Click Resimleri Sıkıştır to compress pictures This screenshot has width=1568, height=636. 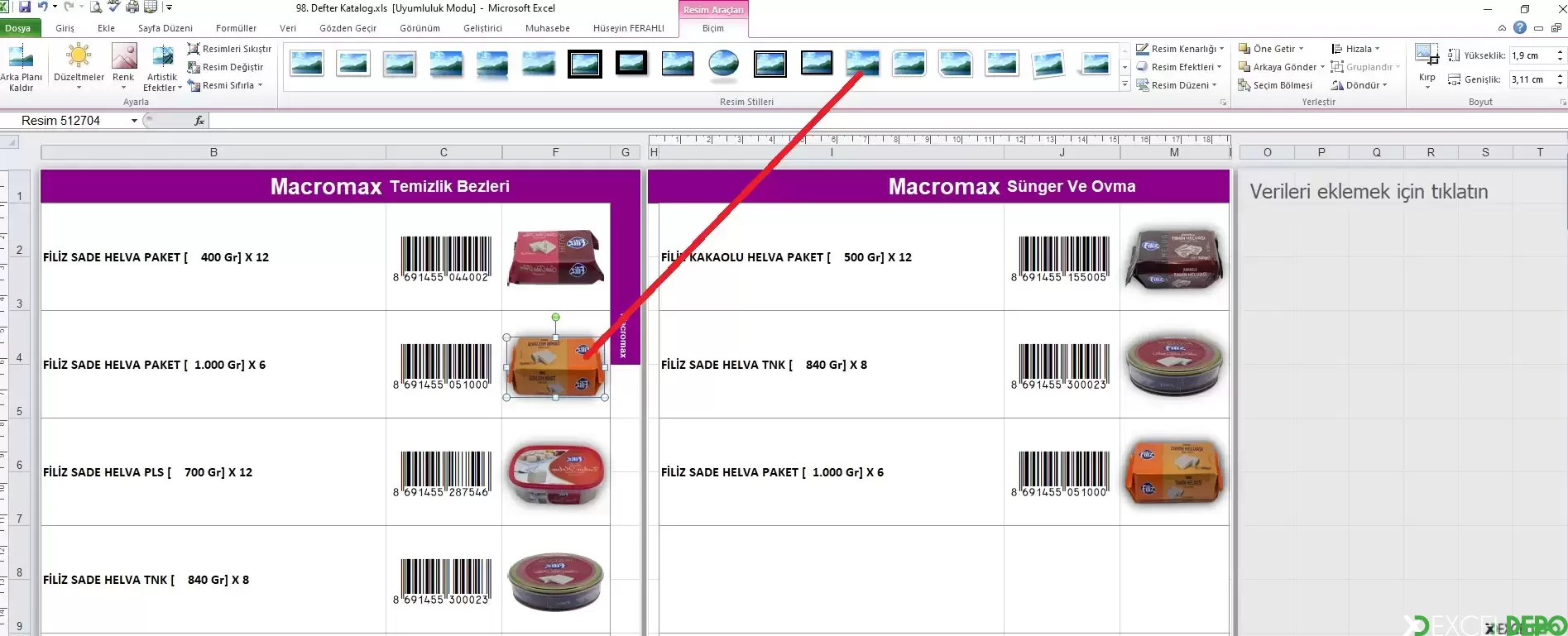coord(229,49)
